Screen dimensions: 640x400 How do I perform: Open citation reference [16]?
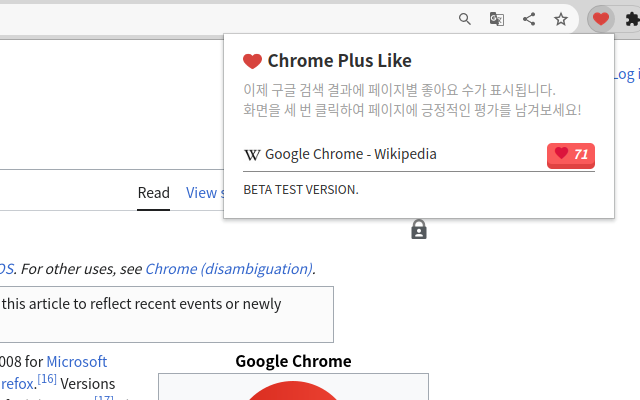click(47, 379)
